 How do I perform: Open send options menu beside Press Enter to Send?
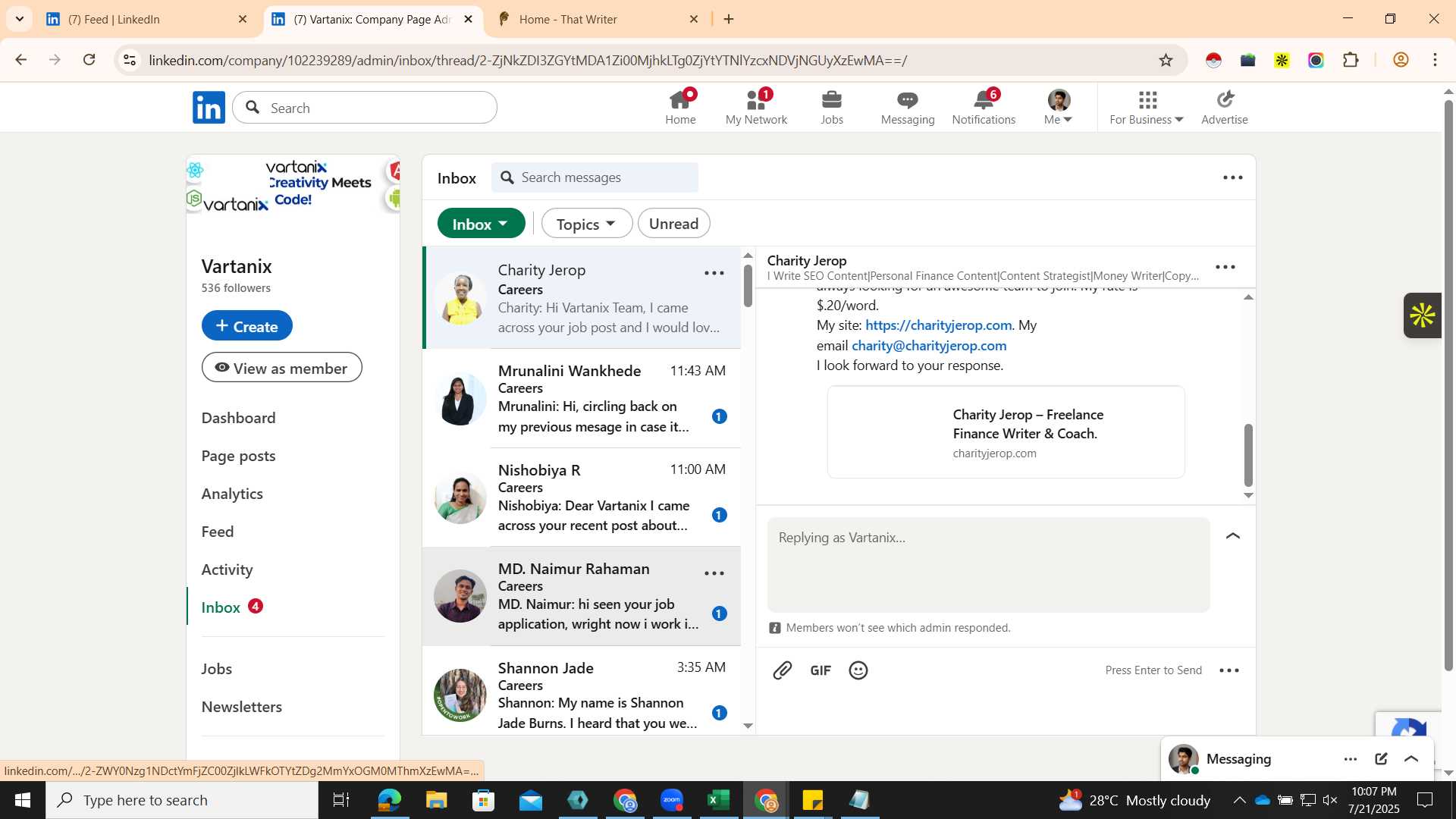point(1228,670)
